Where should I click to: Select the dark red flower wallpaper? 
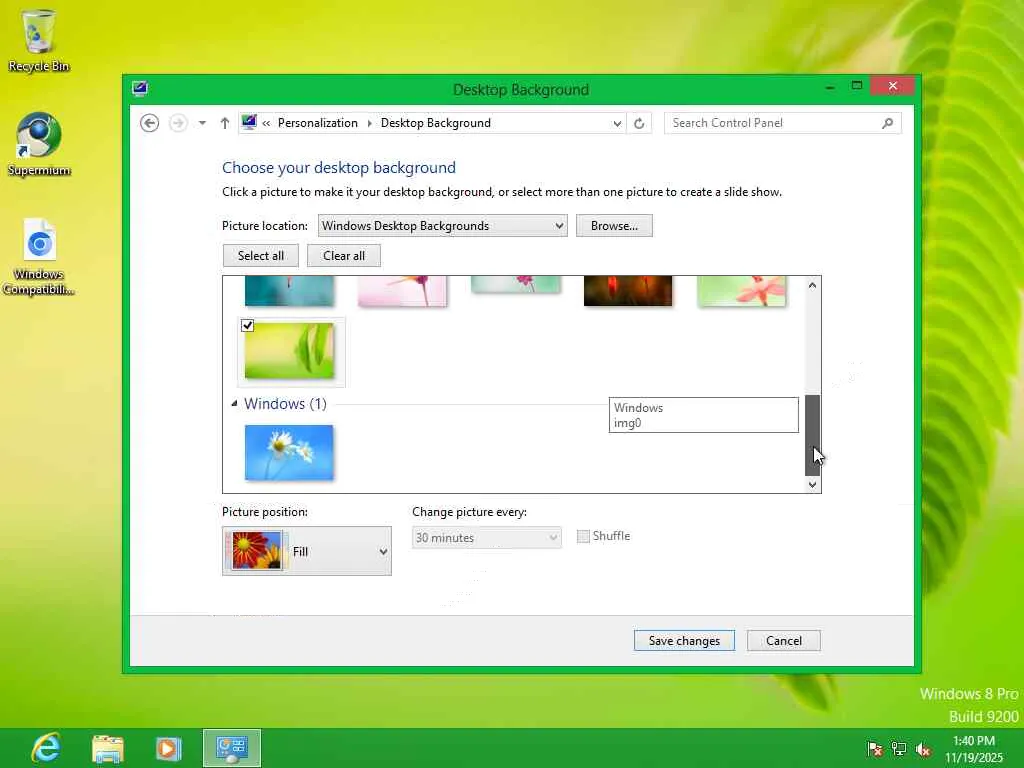(x=628, y=291)
